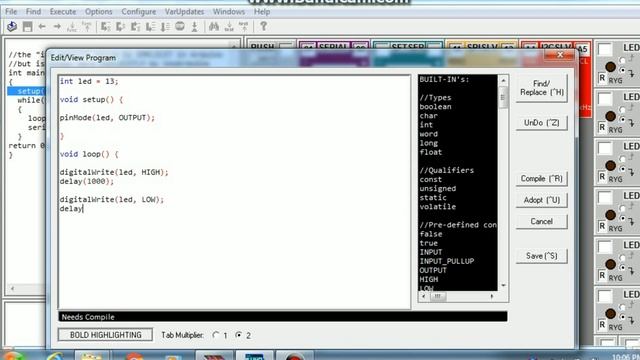Open the Windows menu
The height and width of the screenshot is (360, 640).
(229, 12)
